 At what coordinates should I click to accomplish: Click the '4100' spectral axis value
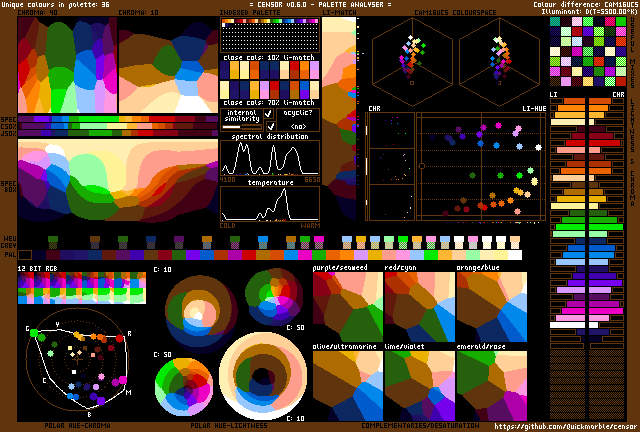[x=227, y=179]
